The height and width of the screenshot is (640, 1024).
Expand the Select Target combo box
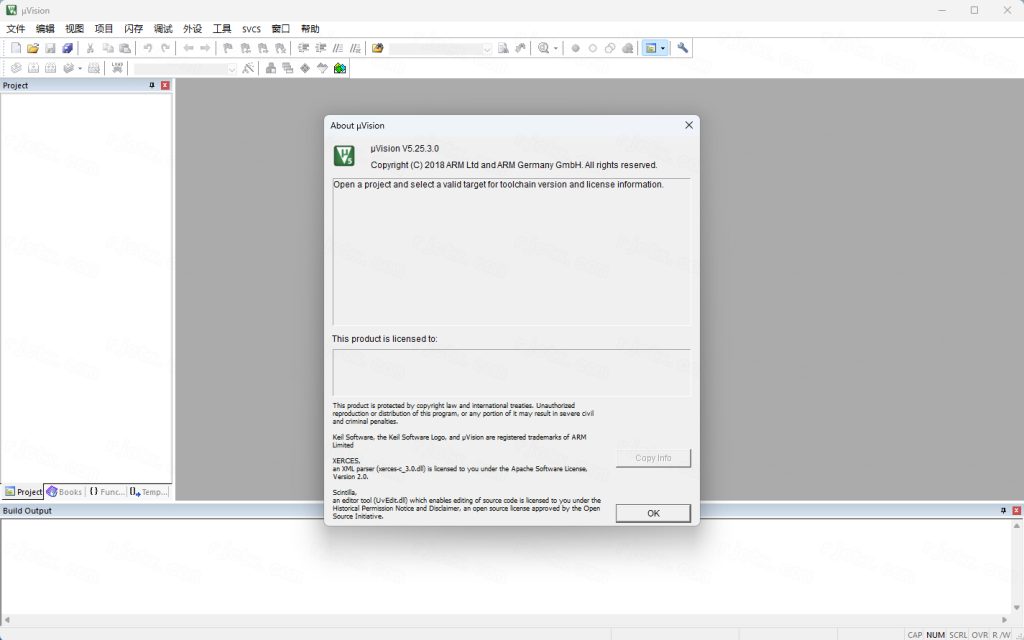click(x=232, y=69)
